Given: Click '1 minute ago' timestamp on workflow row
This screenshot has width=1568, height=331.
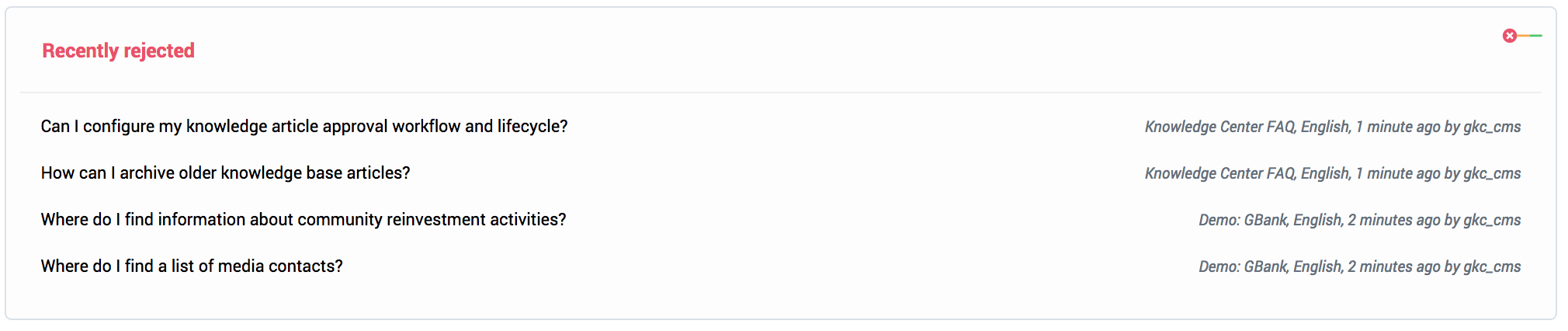Looking at the screenshot, I should coord(1398,127).
